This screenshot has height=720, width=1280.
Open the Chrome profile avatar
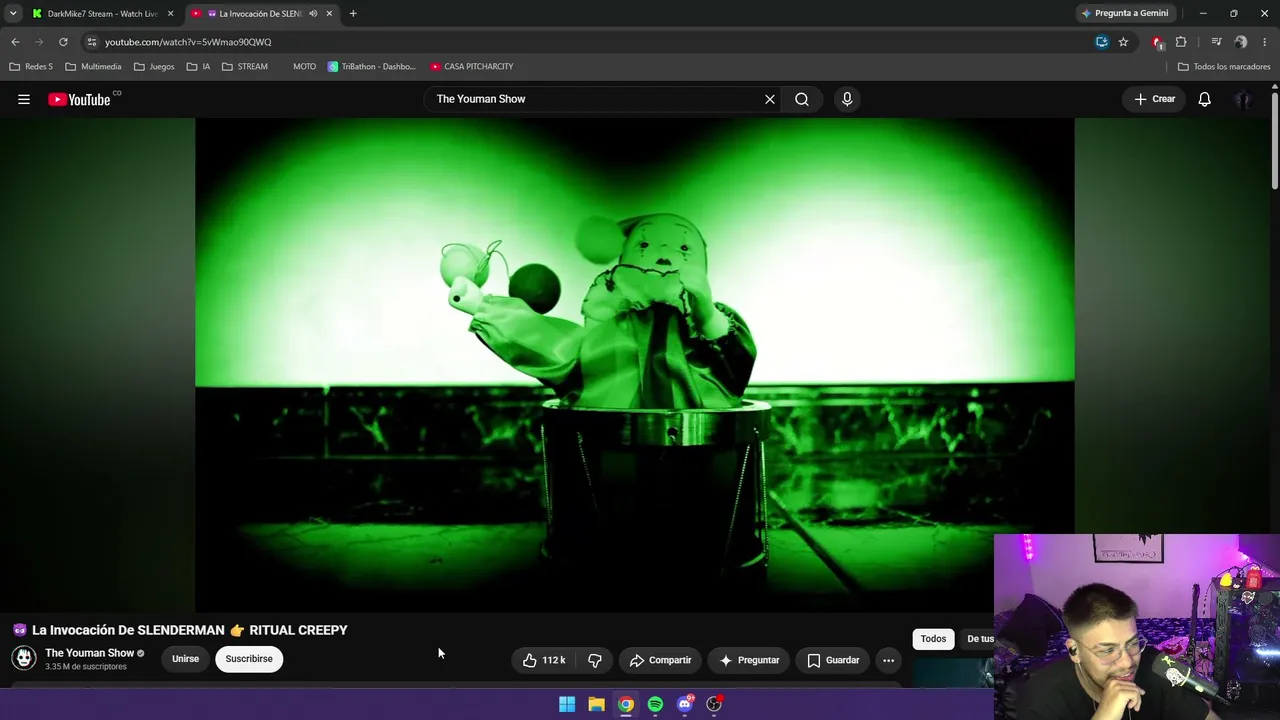click(x=1241, y=42)
